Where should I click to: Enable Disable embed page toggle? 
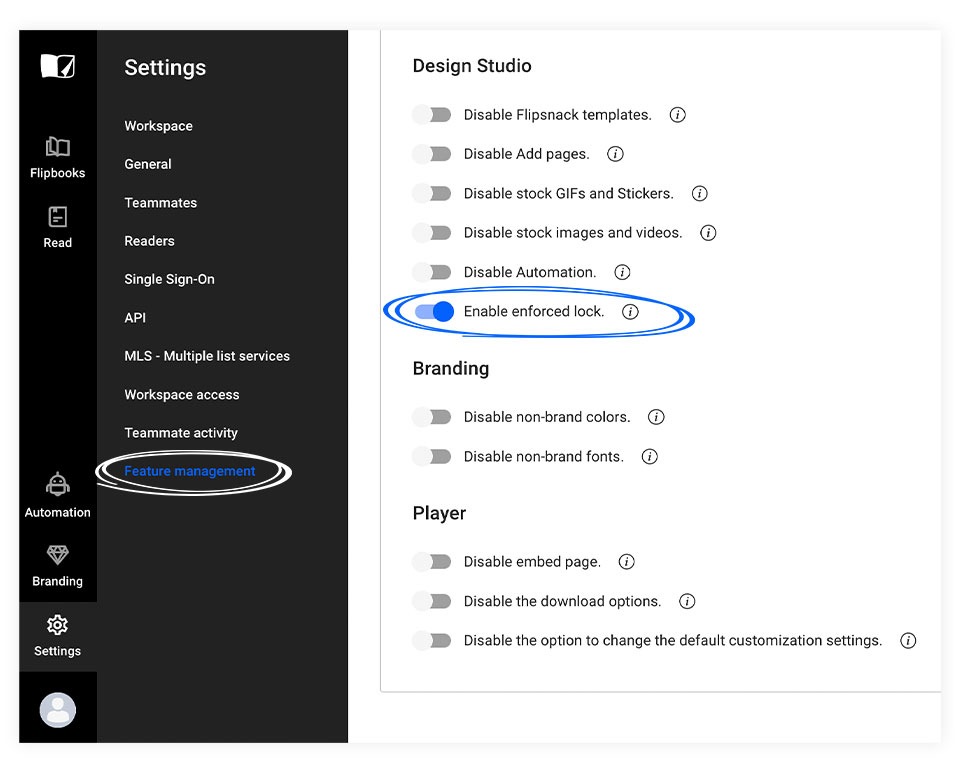click(432, 561)
